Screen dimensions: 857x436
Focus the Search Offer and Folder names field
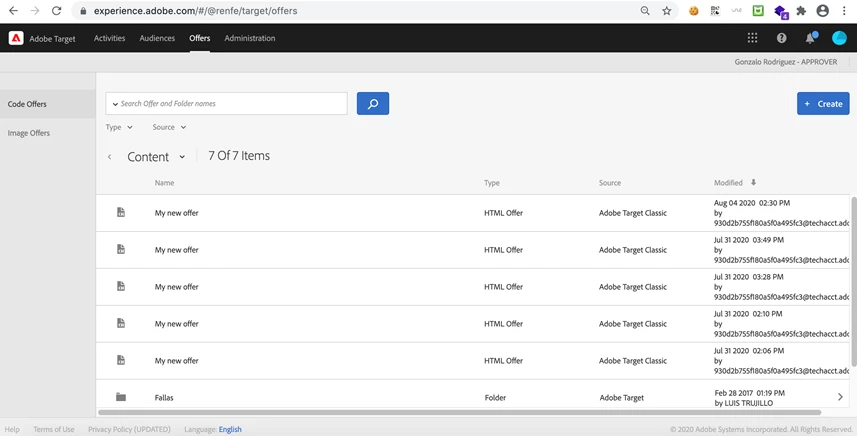coord(226,103)
